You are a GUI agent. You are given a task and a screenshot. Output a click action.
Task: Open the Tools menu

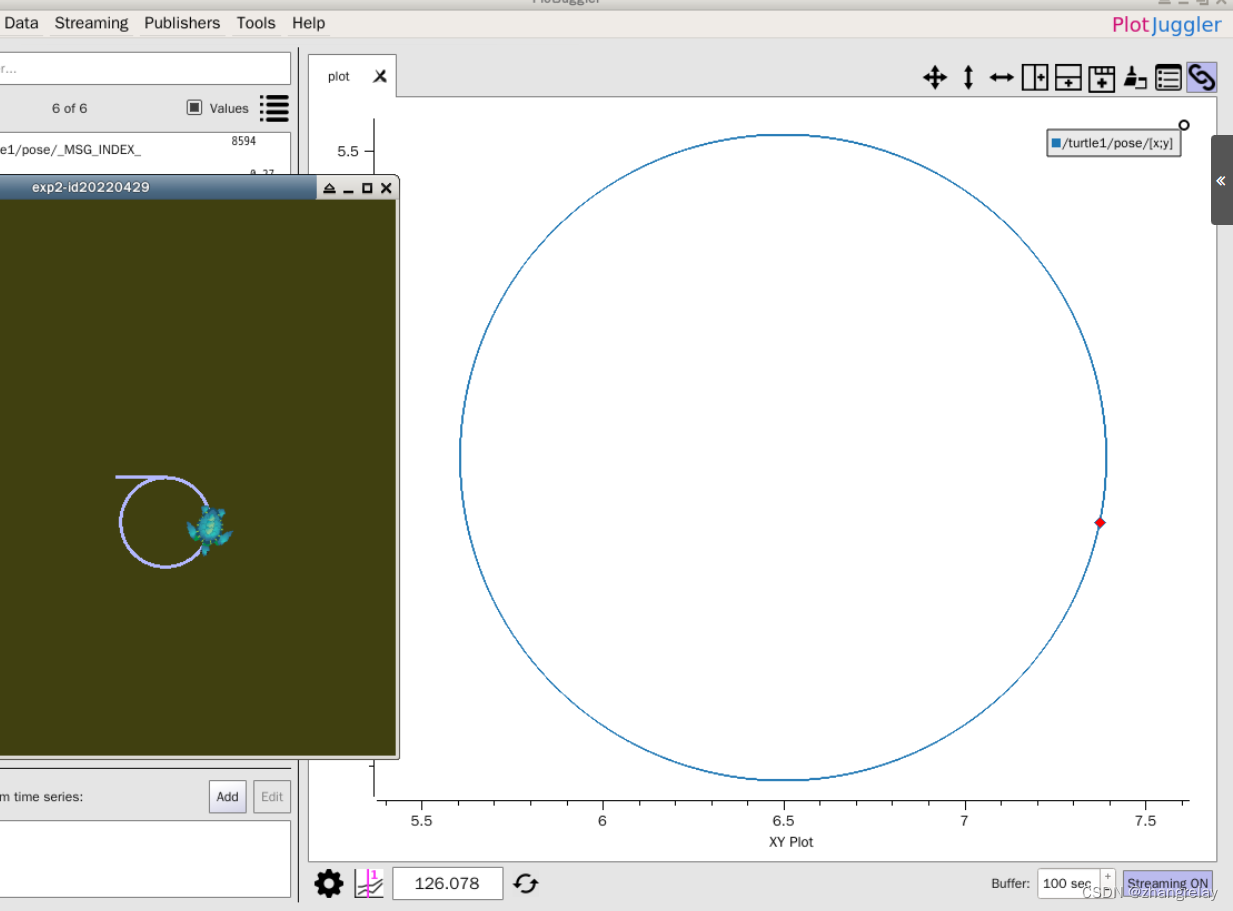coord(256,23)
